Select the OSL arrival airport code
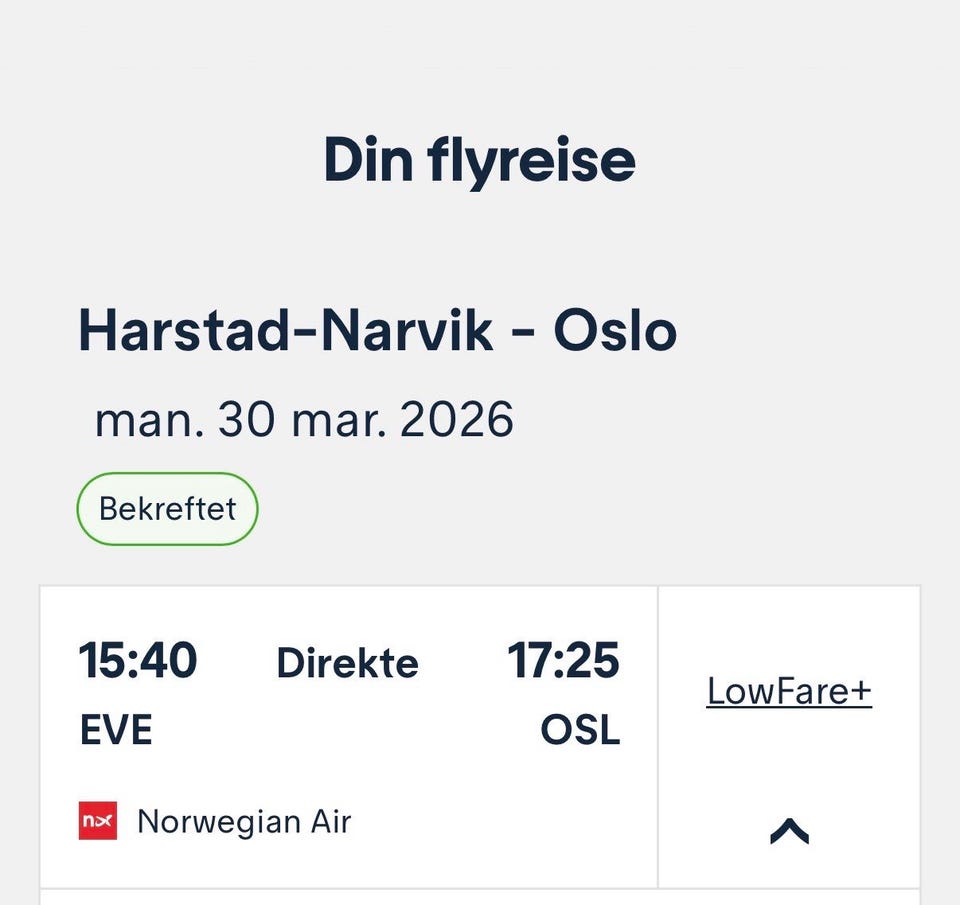 pos(580,730)
